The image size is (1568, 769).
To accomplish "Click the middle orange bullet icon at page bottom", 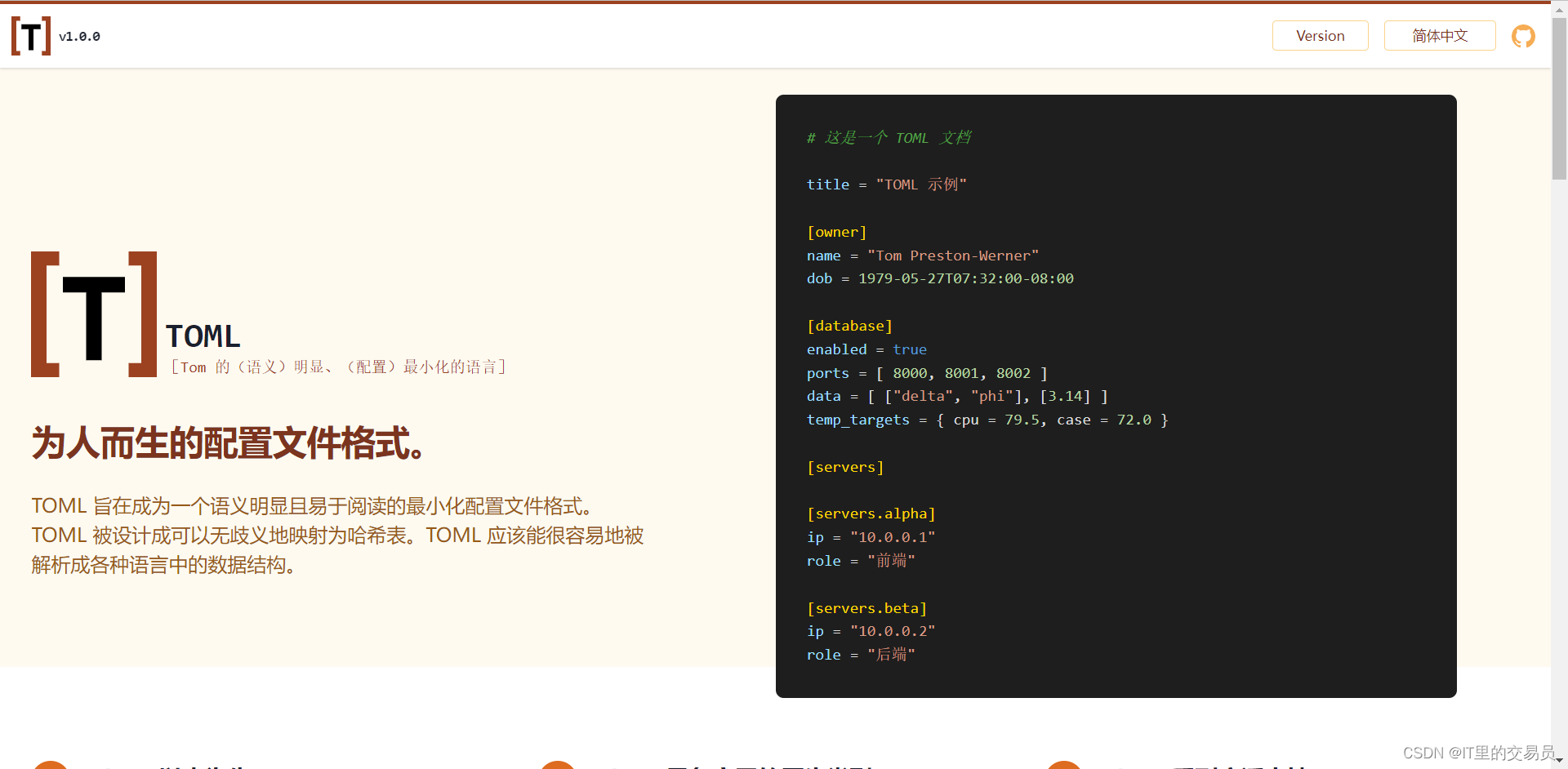I will pyautogui.click(x=559, y=765).
